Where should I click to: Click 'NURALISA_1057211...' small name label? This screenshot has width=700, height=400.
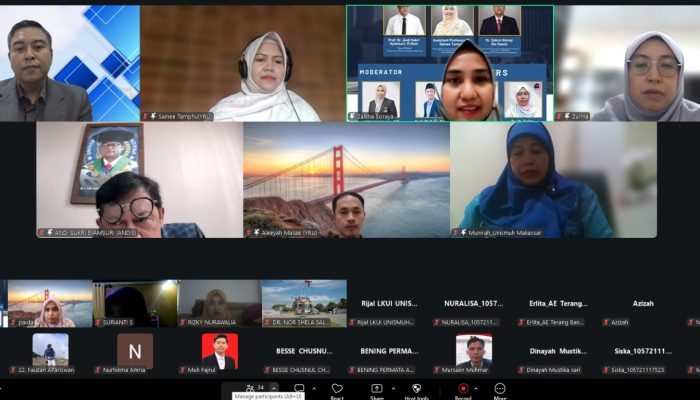(x=470, y=322)
